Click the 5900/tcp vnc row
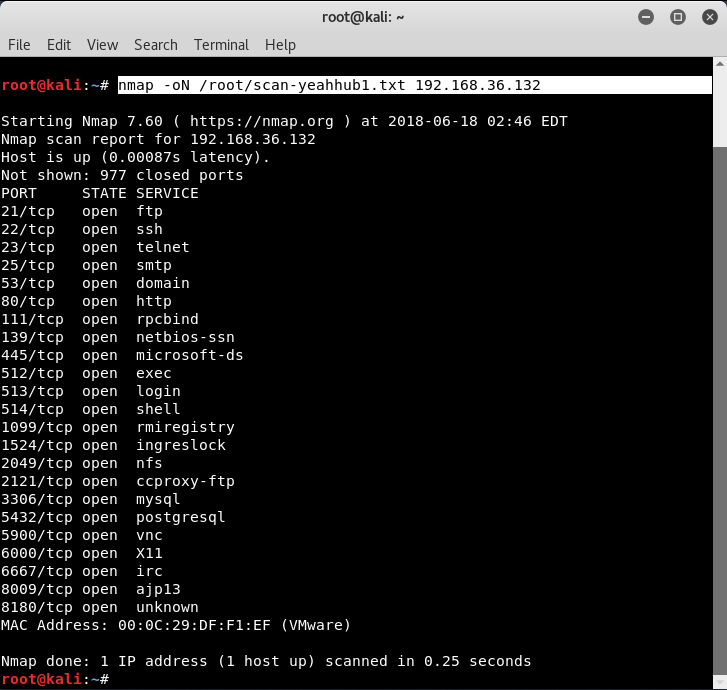The height and width of the screenshot is (690, 727). coord(82,535)
